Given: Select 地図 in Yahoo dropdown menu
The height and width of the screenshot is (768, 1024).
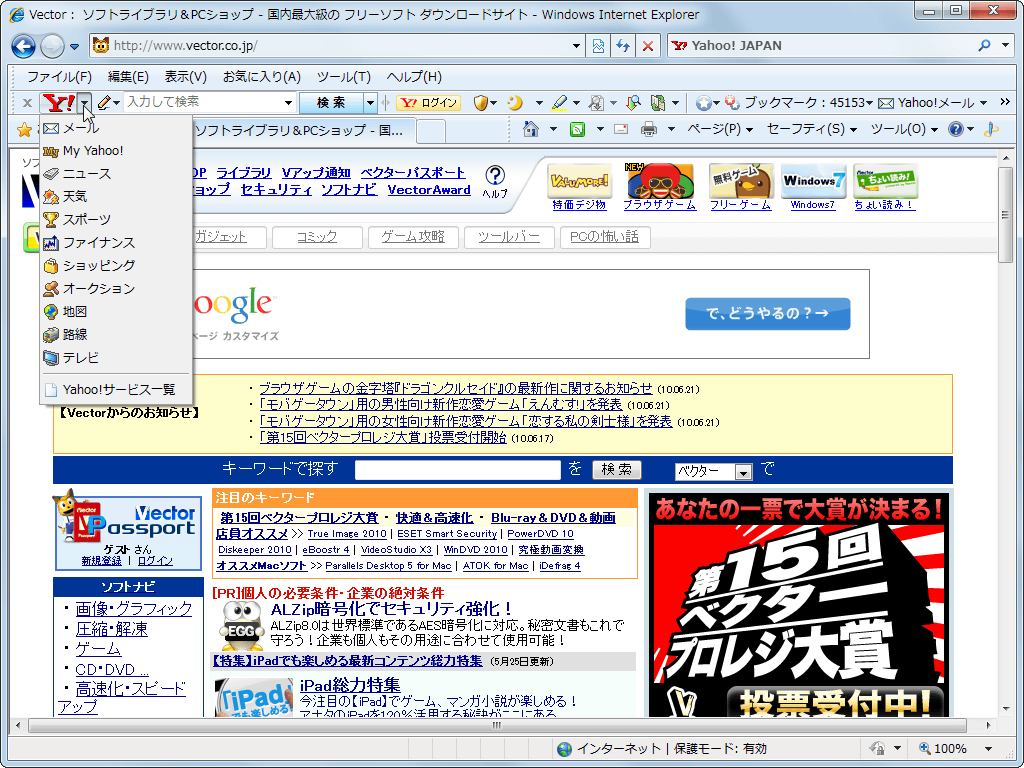Looking at the screenshot, I should coord(116,312).
